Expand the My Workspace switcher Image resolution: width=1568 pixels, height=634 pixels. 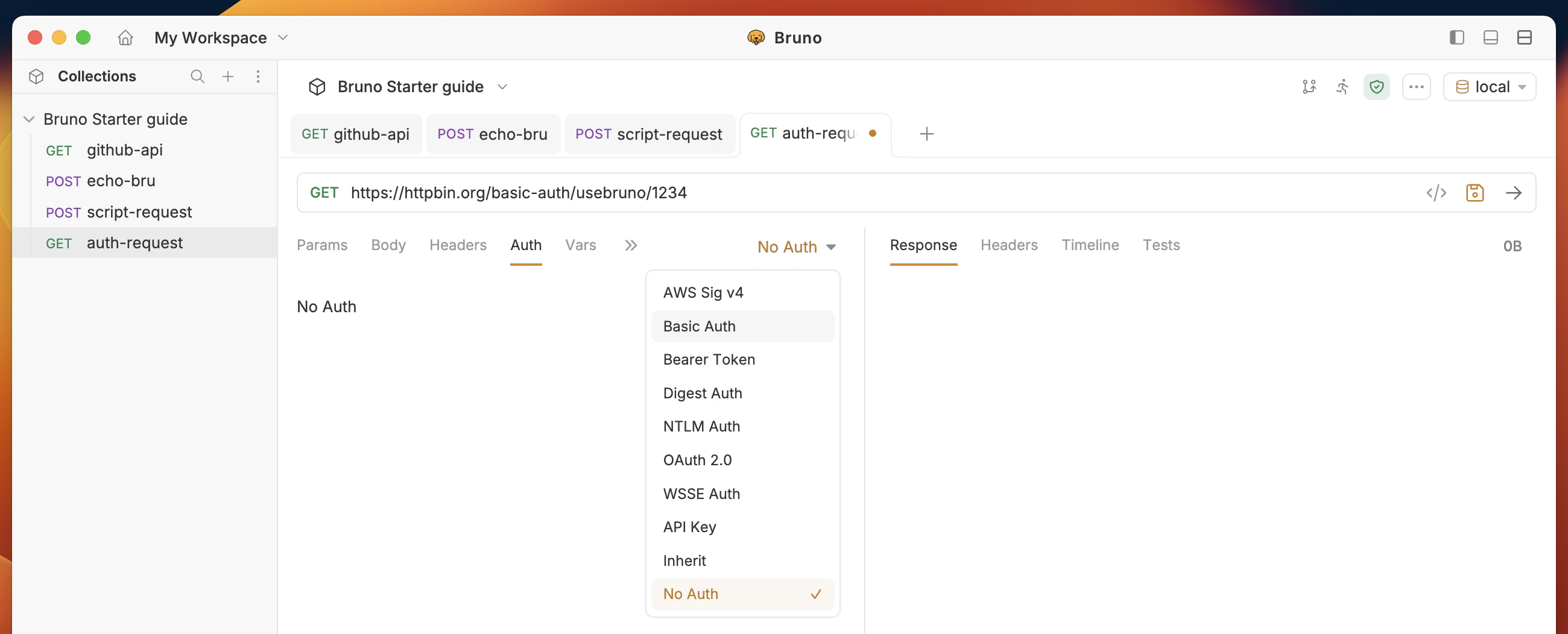tap(220, 37)
